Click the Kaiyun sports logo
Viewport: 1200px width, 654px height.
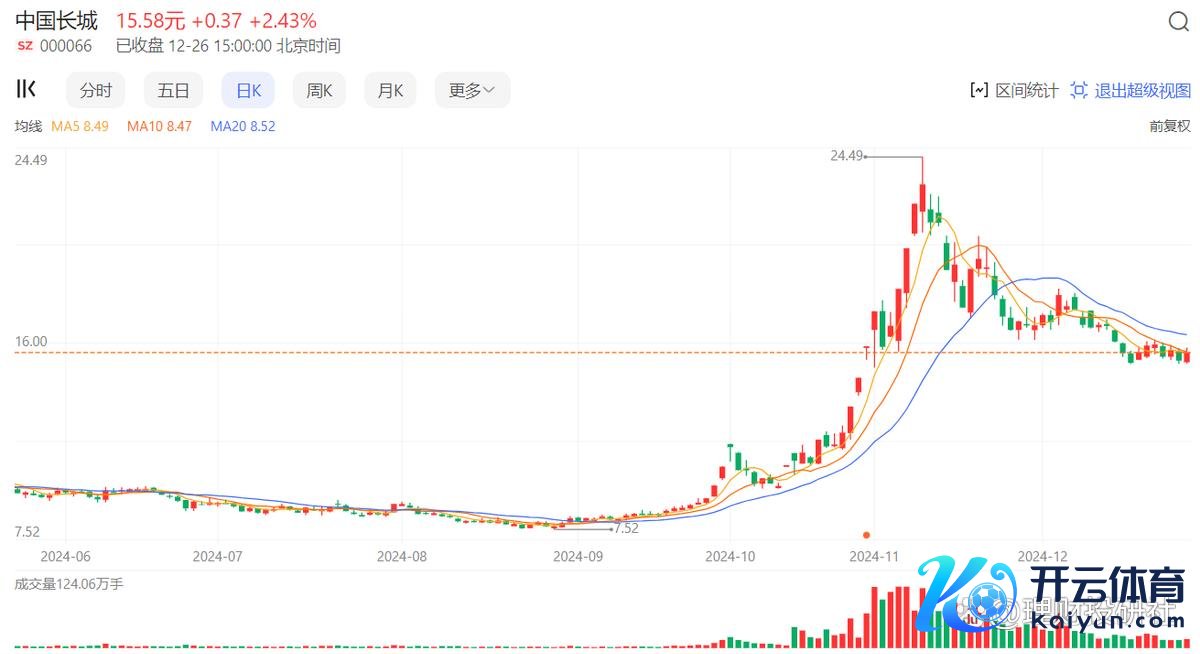click(1050, 598)
